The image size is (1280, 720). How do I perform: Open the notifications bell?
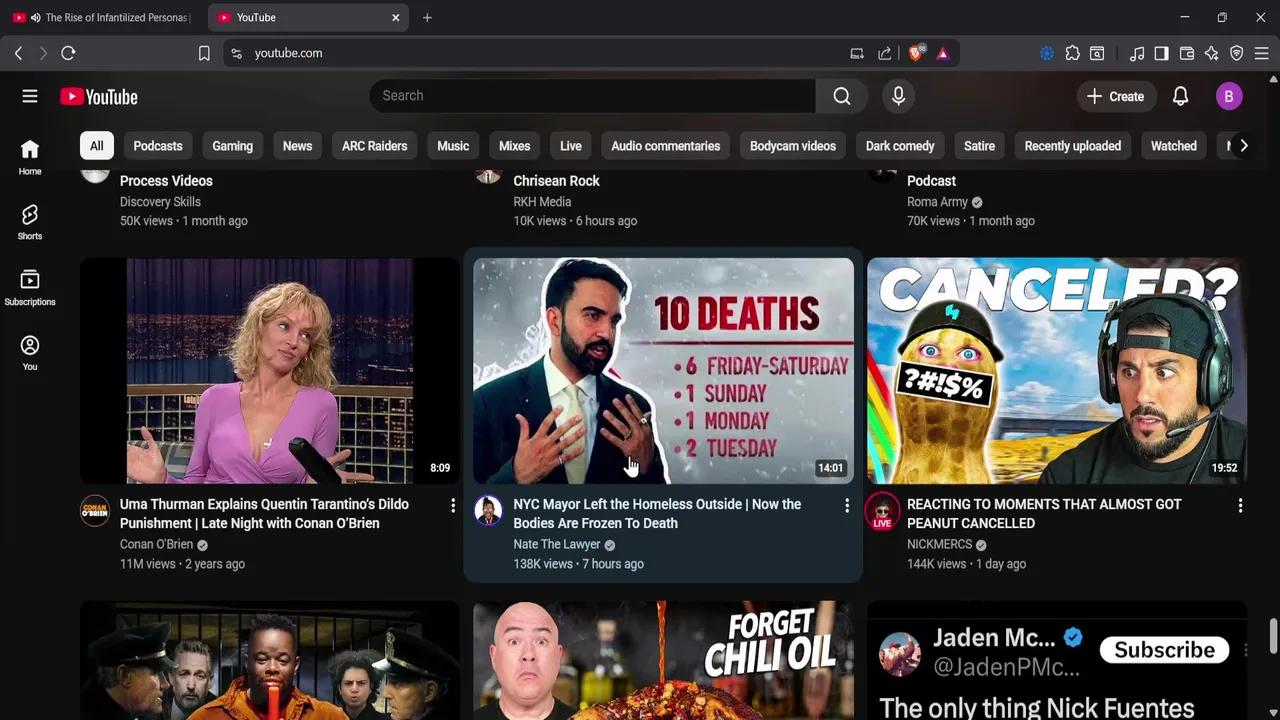(x=1180, y=97)
